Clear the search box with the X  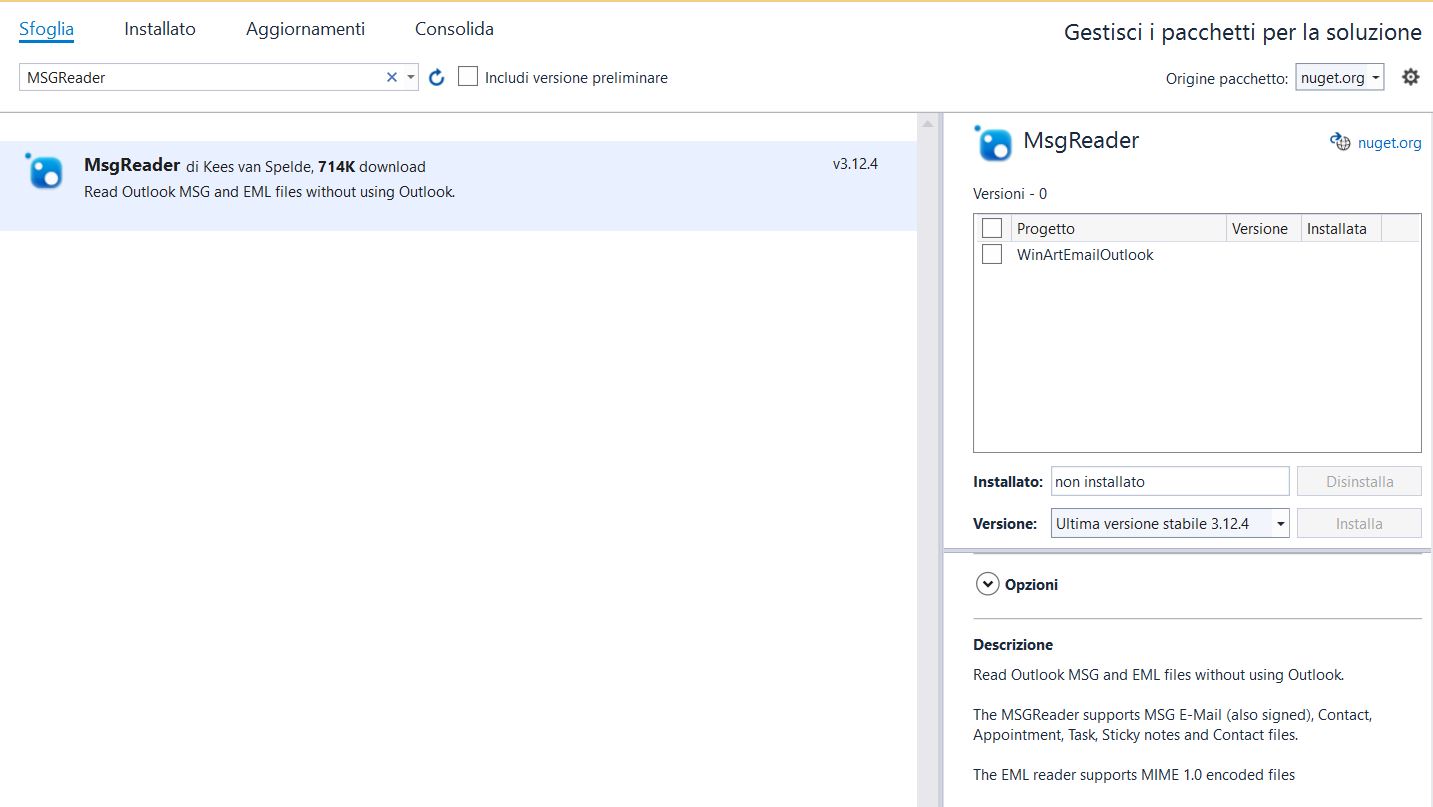tap(392, 77)
